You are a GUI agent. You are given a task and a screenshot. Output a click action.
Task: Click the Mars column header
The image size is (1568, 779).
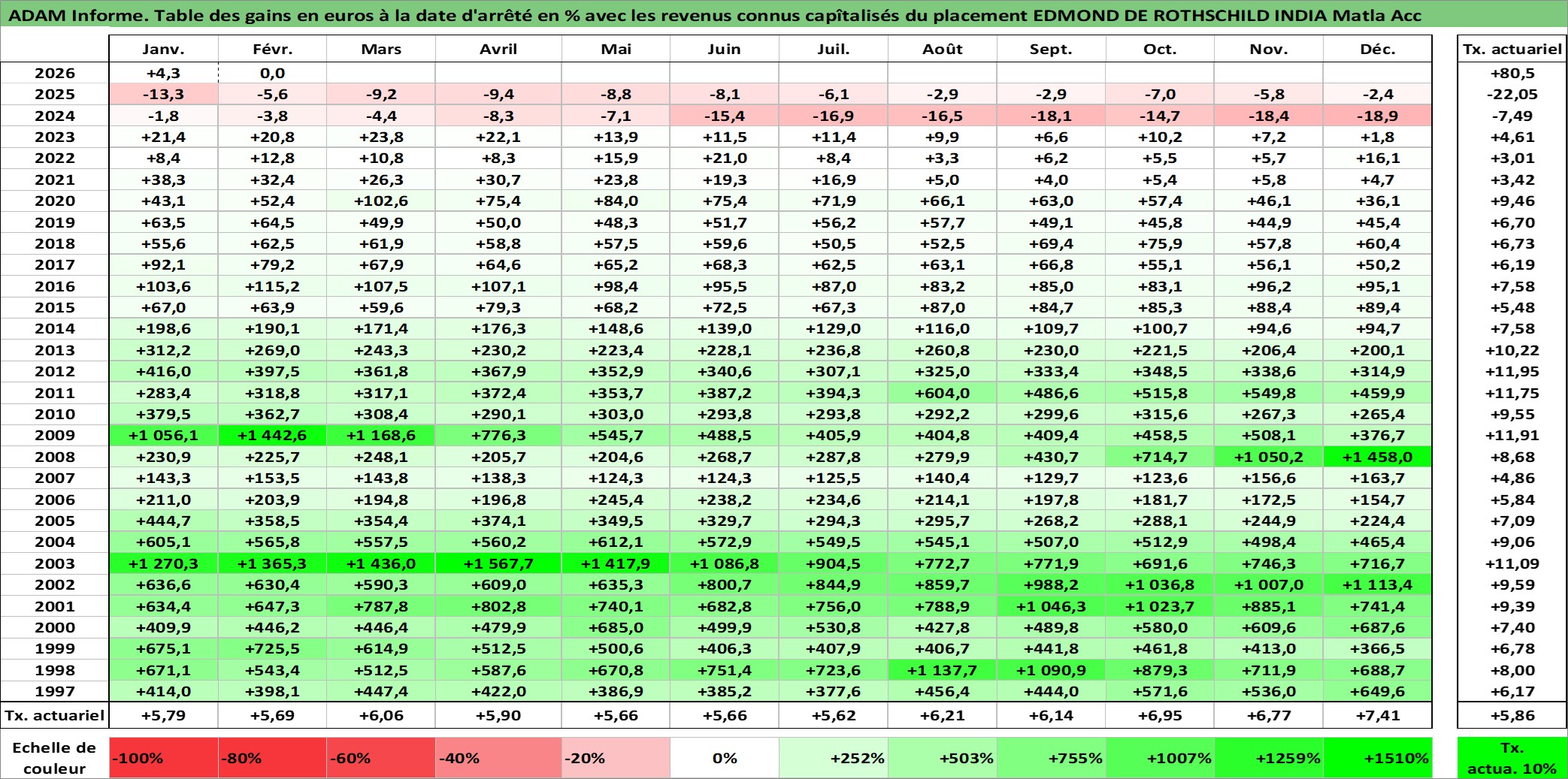click(x=381, y=50)
